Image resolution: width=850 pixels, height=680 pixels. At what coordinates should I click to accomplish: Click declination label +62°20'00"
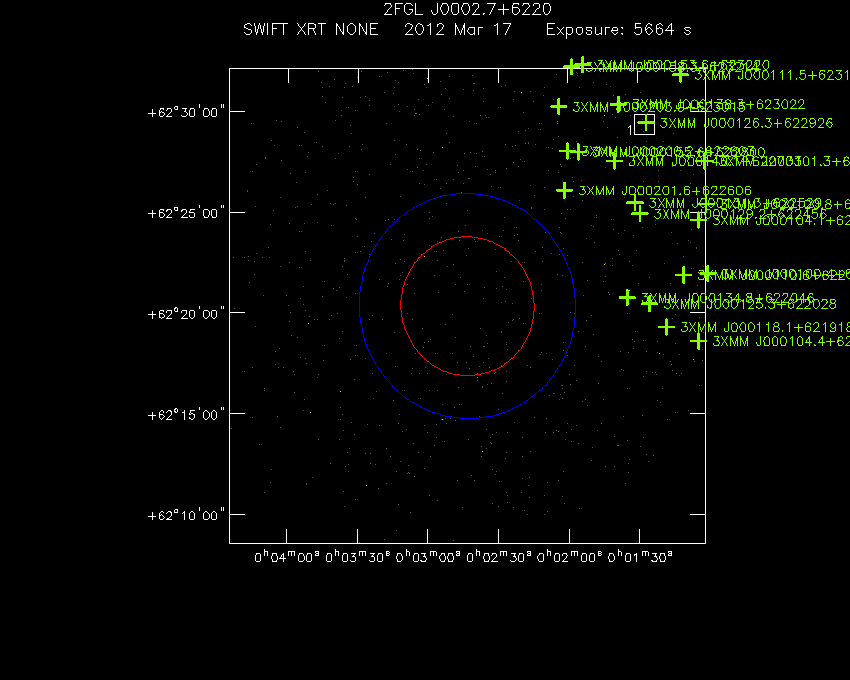pos(186,314)
